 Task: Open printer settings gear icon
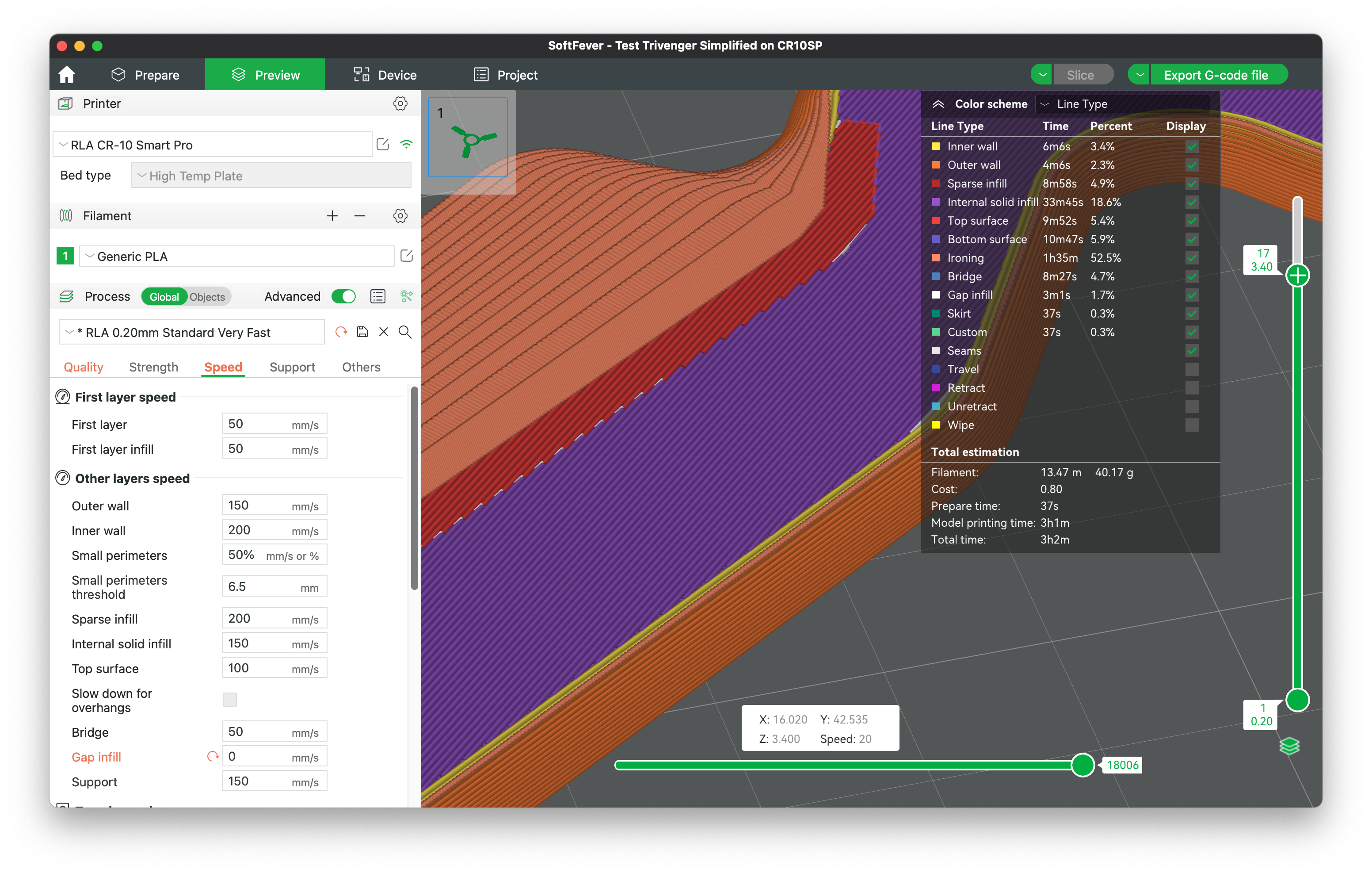(x=400, y=103)
